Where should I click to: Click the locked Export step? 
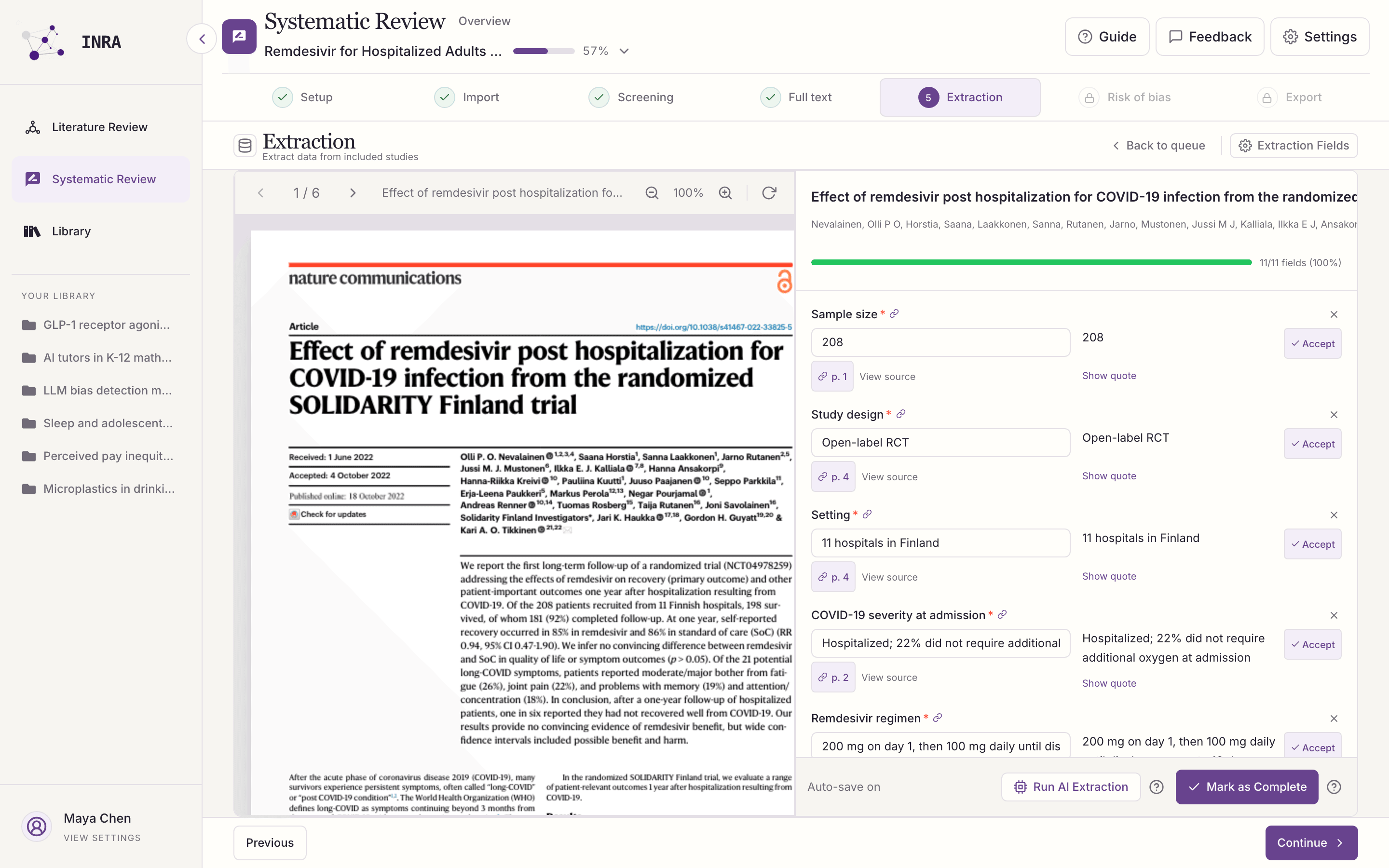tap(1289, 97)
